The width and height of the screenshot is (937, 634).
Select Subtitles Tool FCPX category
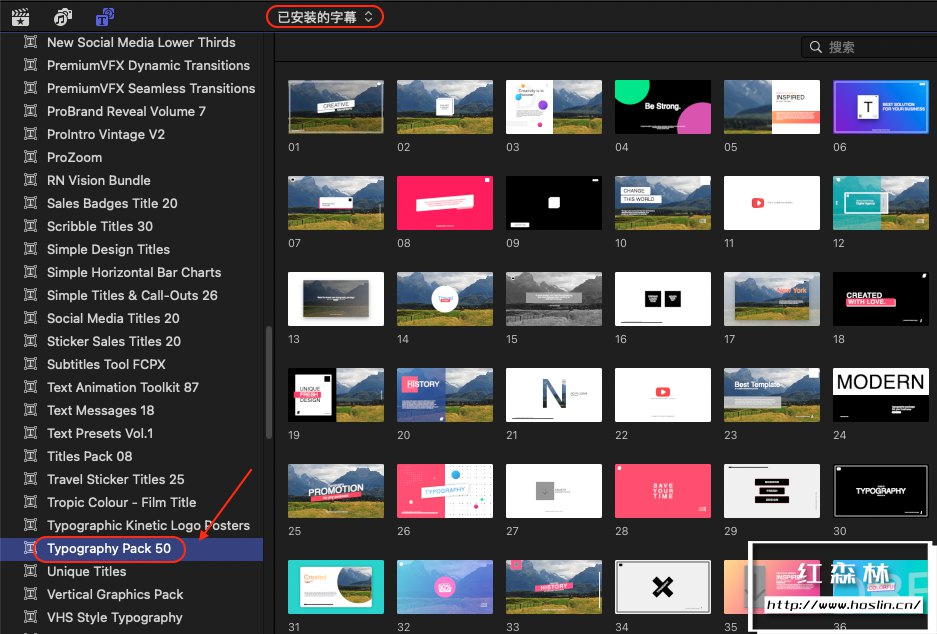tap(106, 365)
